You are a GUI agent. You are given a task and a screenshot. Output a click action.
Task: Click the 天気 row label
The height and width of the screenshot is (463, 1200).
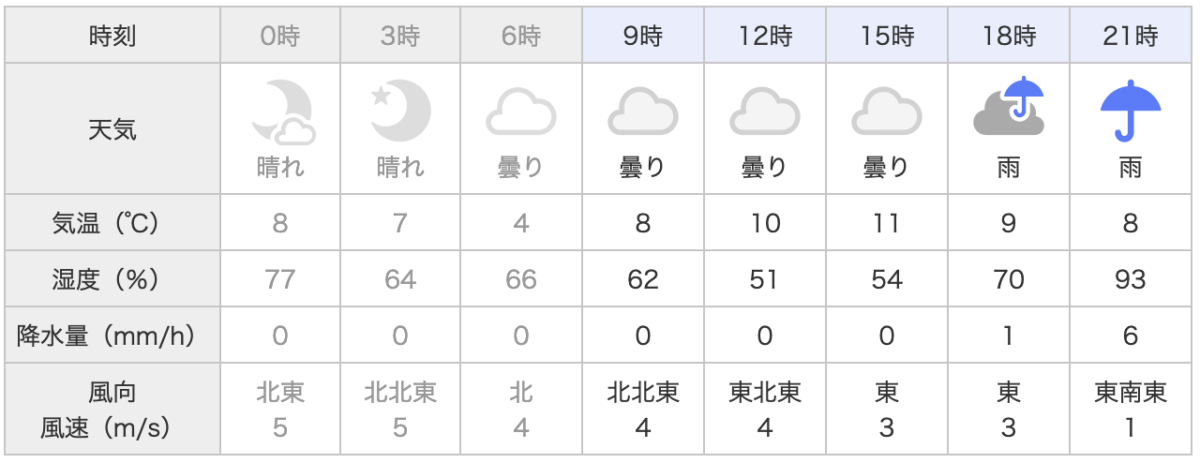(113, 129)
